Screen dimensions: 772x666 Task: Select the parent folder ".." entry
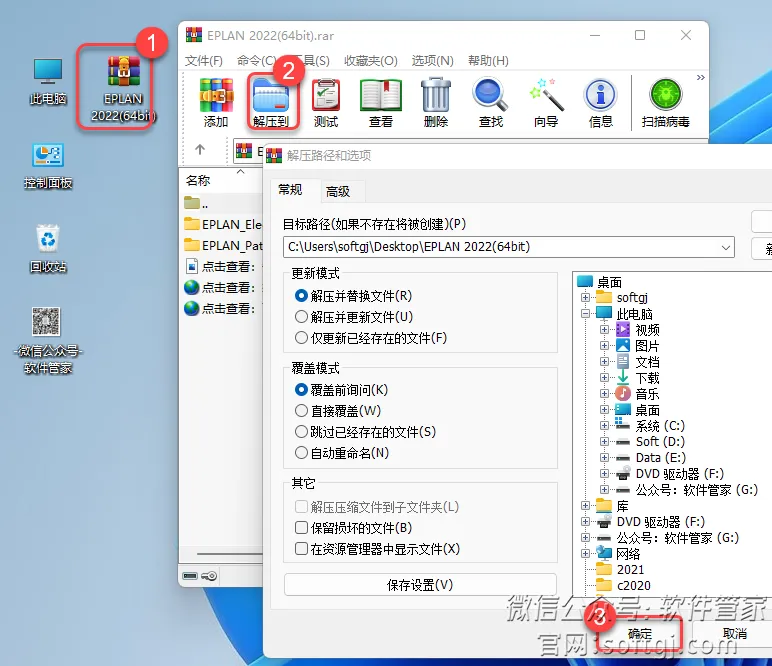click(x=196, y=203)
